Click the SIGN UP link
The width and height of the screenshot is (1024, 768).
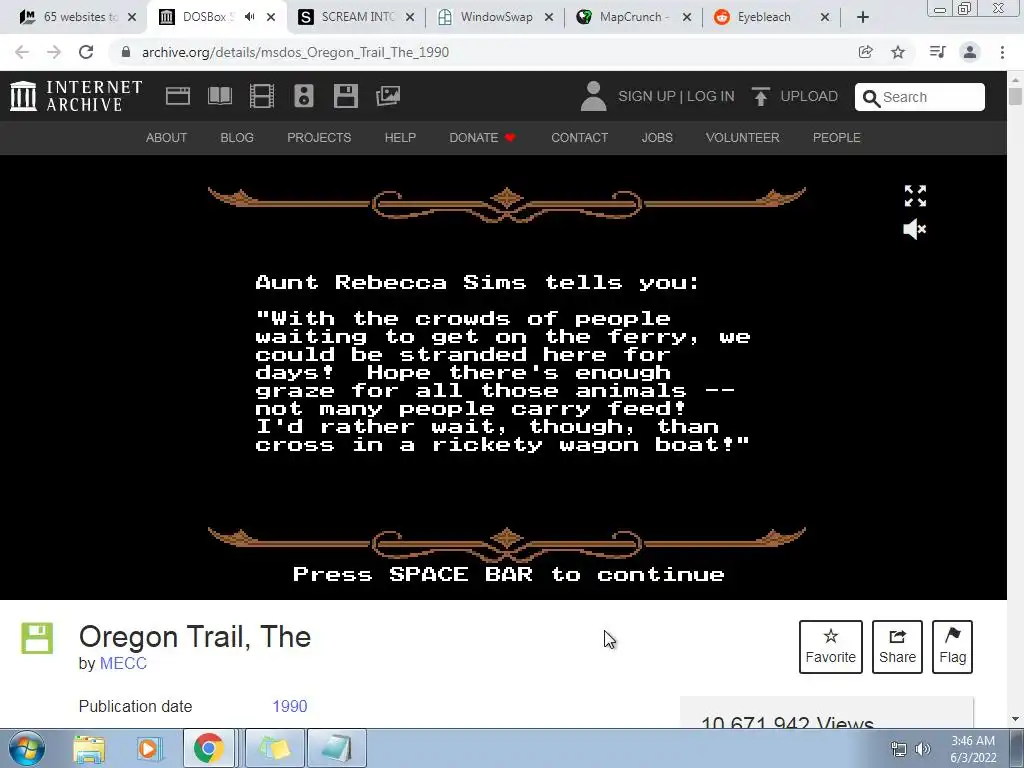click(x=647, y=96)
